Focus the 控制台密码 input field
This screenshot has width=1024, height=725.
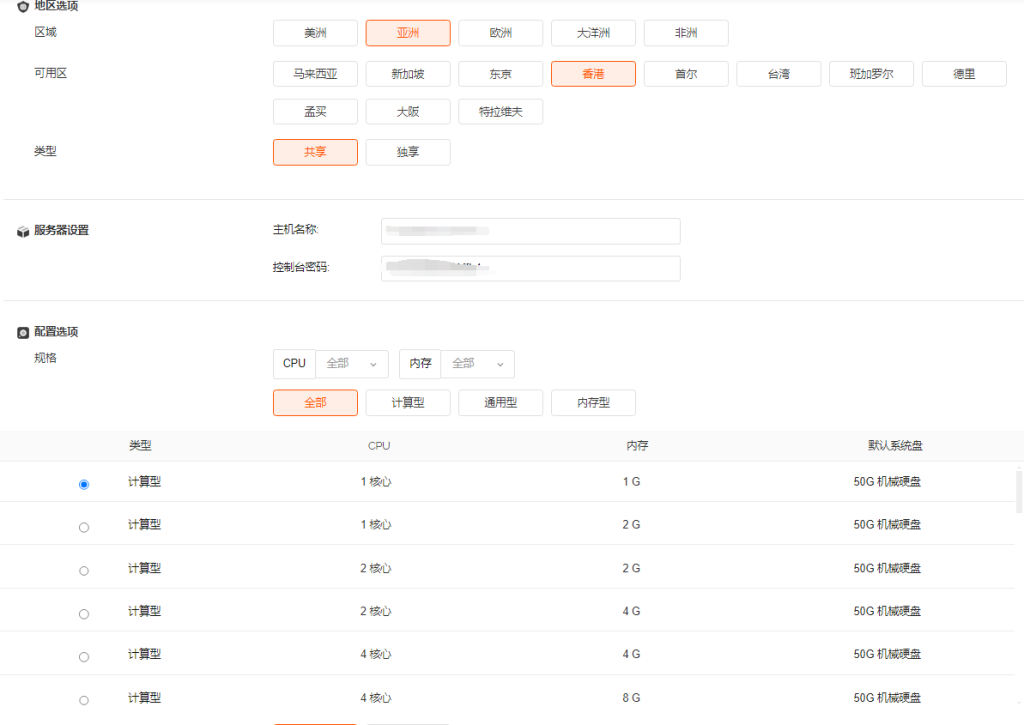click(x=530, y=268)
